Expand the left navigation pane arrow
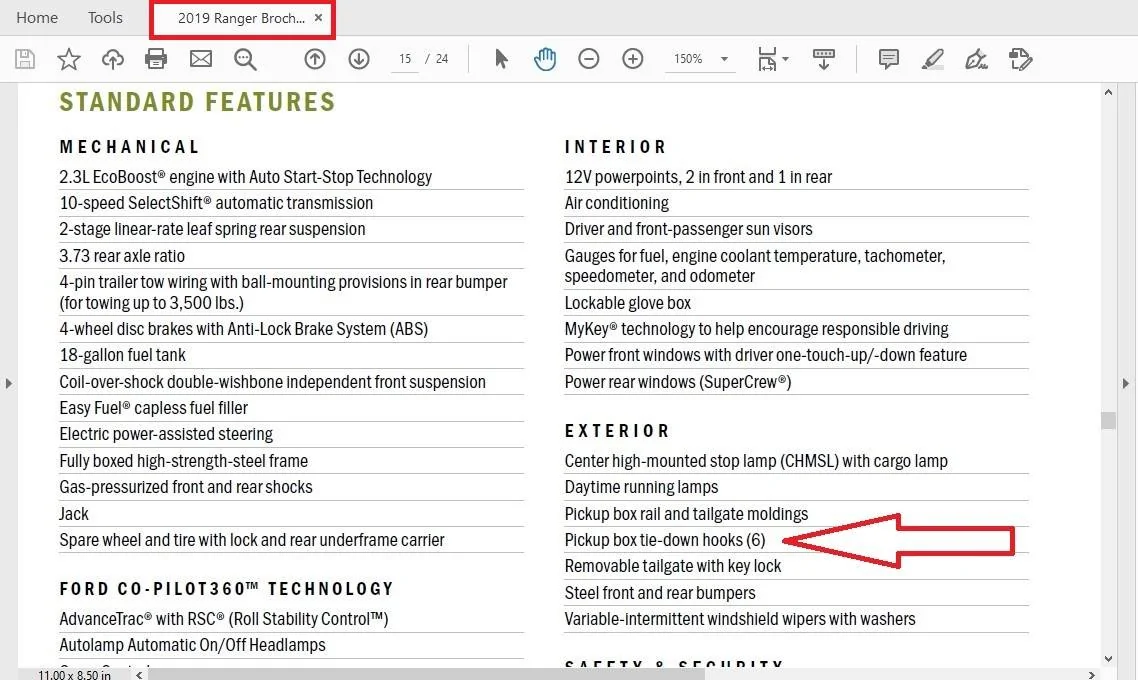This screenshot has height=680, width=1138. point(9,383)
